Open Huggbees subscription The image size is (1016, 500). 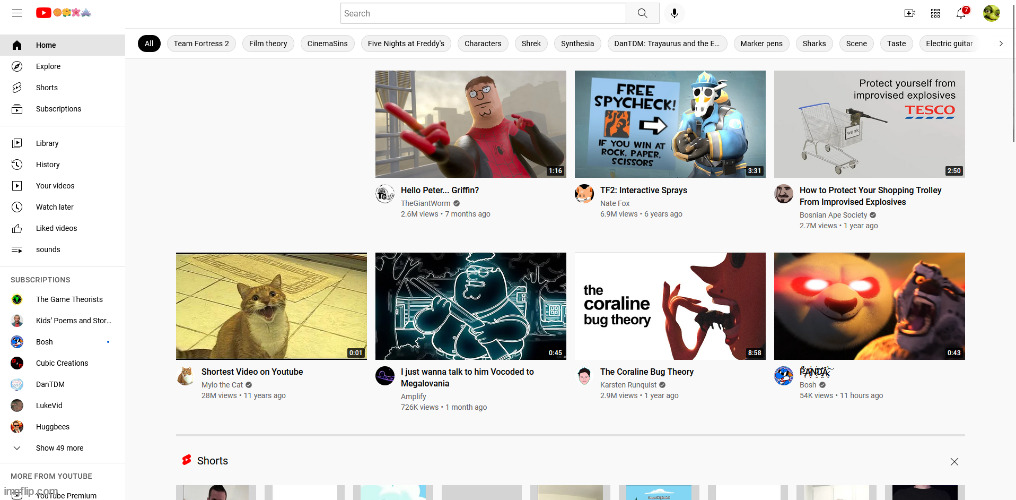pos(62,427)
